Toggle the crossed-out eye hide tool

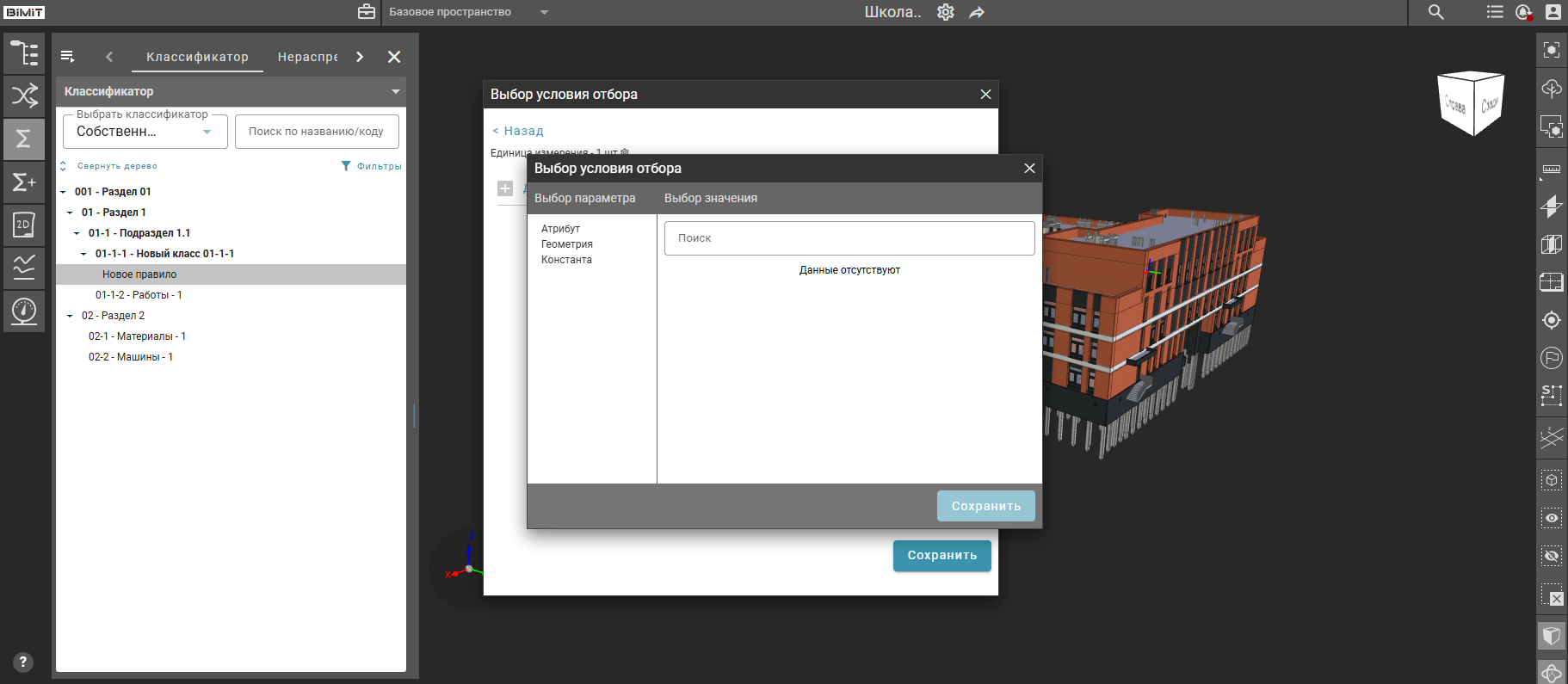1552,556
